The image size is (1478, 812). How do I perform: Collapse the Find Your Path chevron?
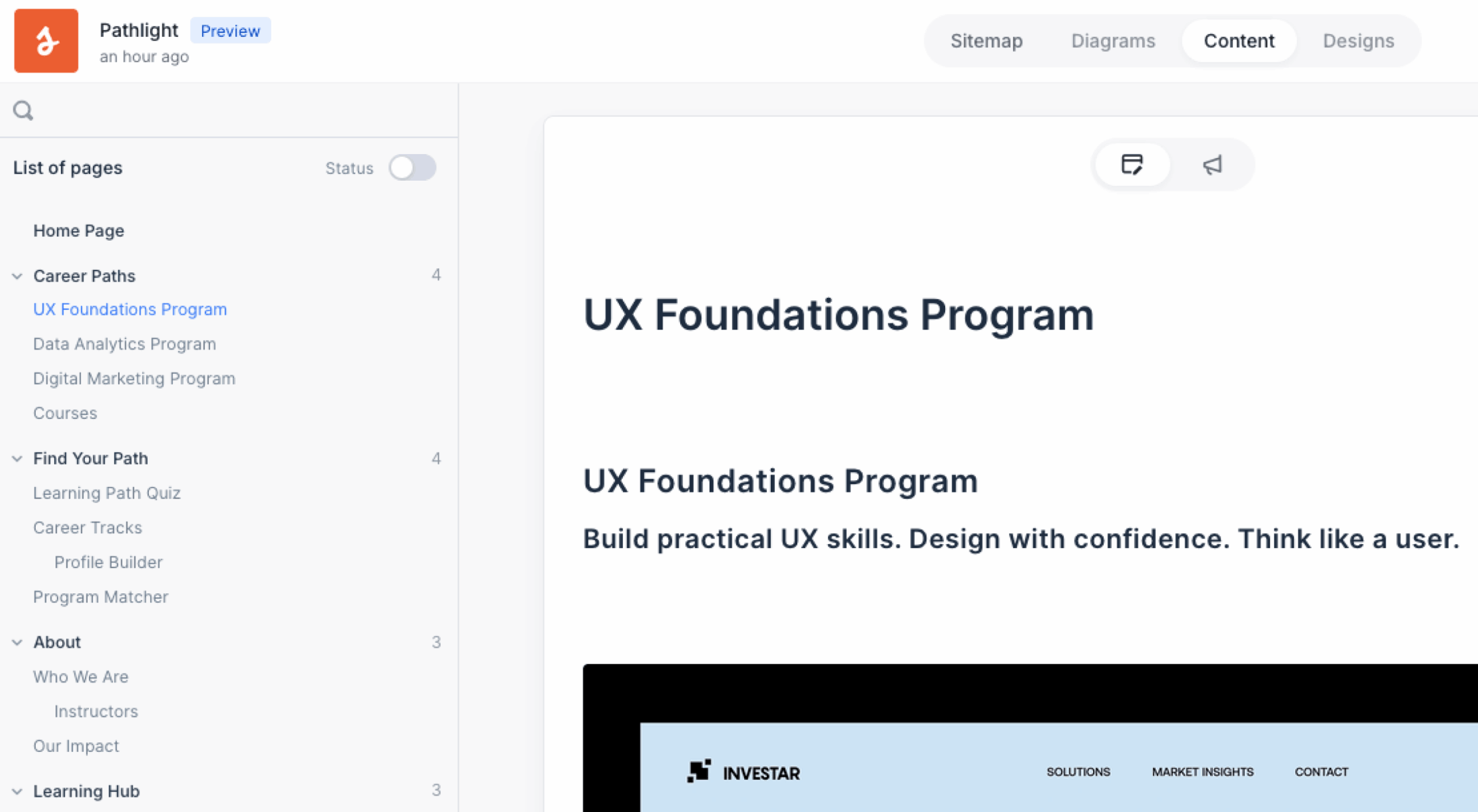click(x=17, y=459)
